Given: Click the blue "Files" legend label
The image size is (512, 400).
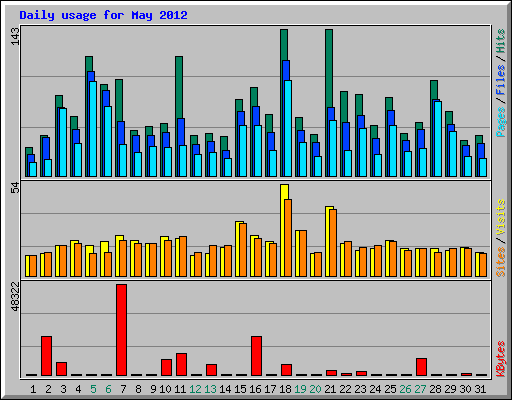Looking at the screenshot, I should [500, 80].
